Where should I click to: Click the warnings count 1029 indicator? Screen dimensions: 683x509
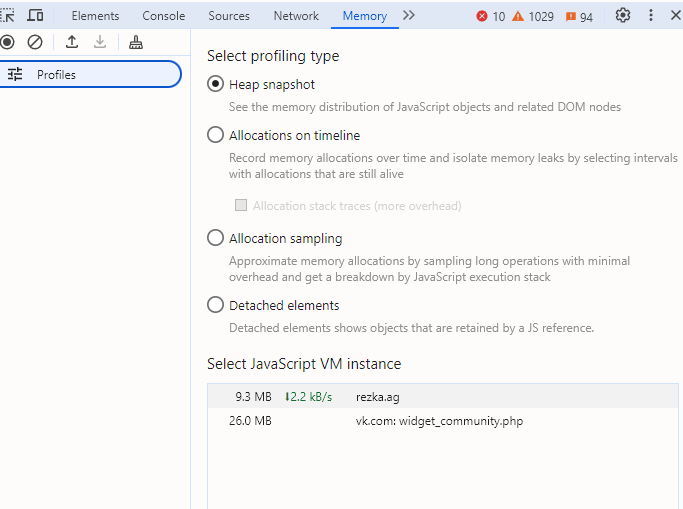point(533,17)
